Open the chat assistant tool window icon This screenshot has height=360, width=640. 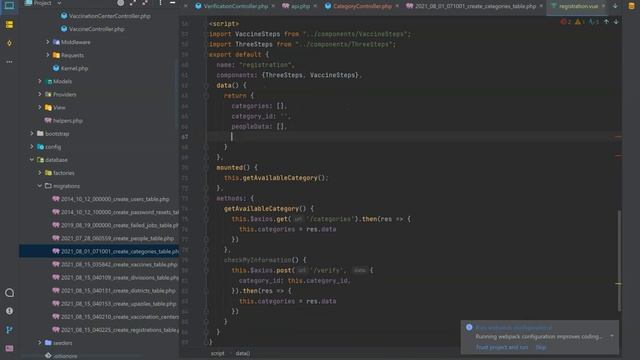[x=9, y=293]
